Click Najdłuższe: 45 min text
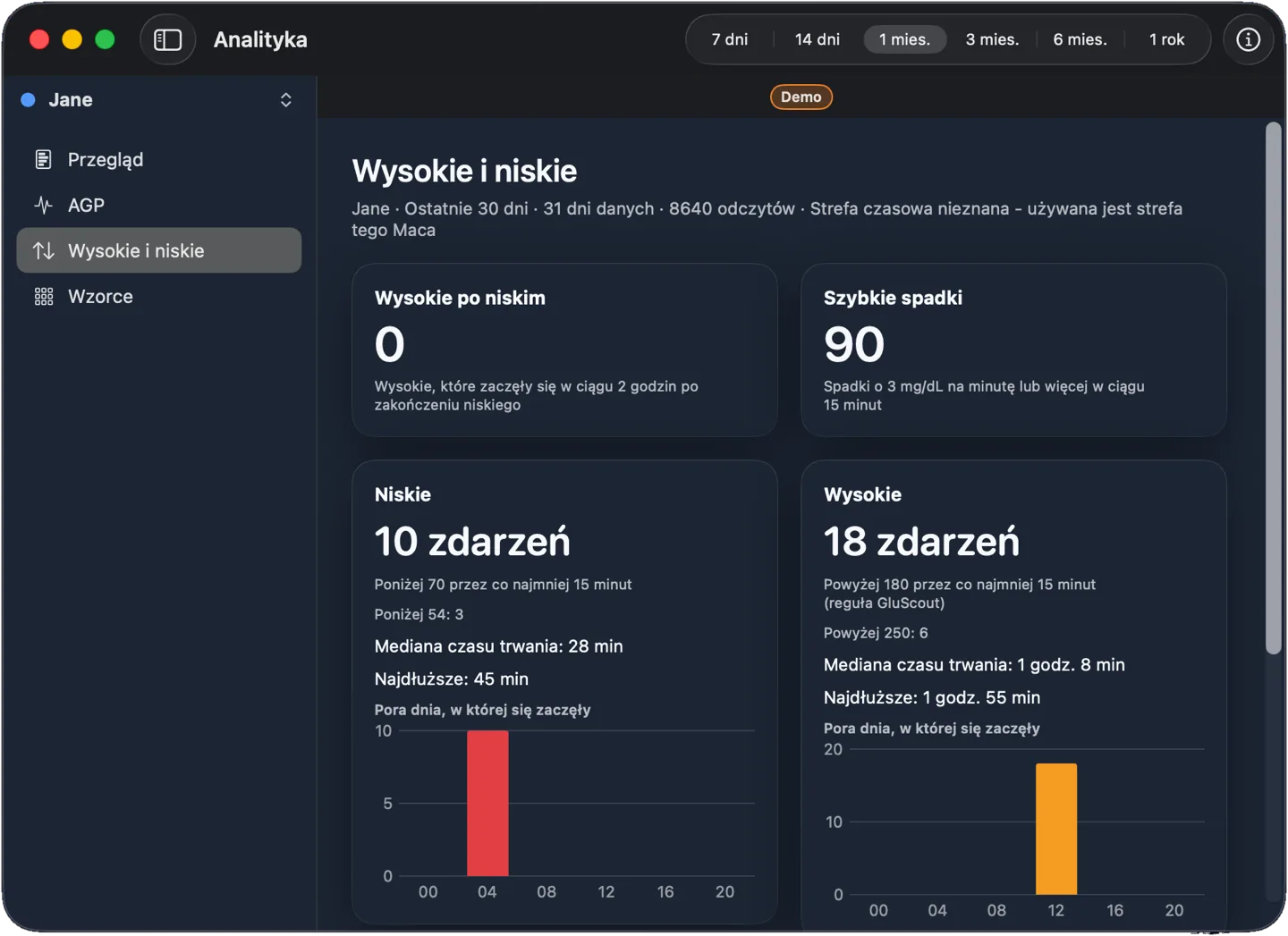The image size is (1288, 936). (452, 679)
